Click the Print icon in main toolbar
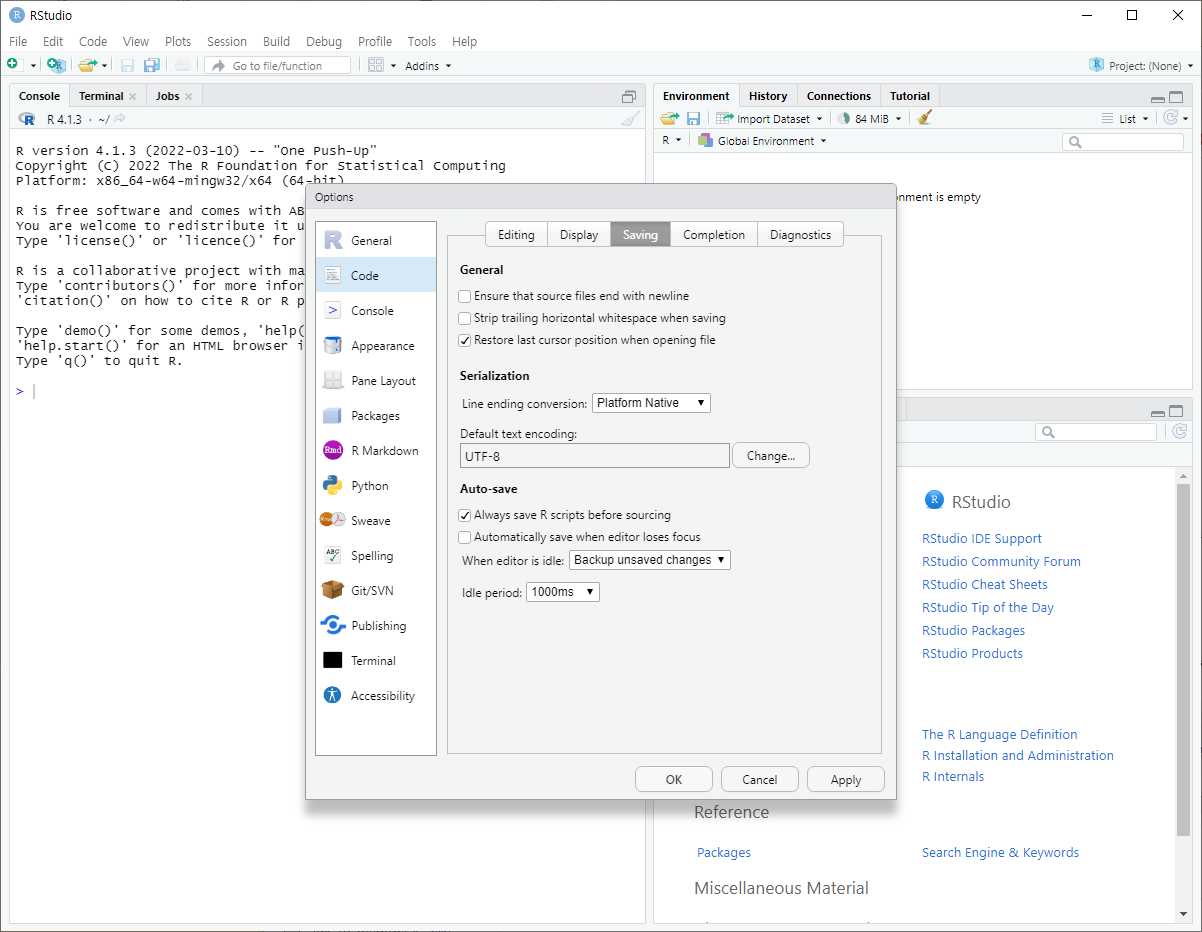This screenshot has width=1202, height=932. point(182,65)
